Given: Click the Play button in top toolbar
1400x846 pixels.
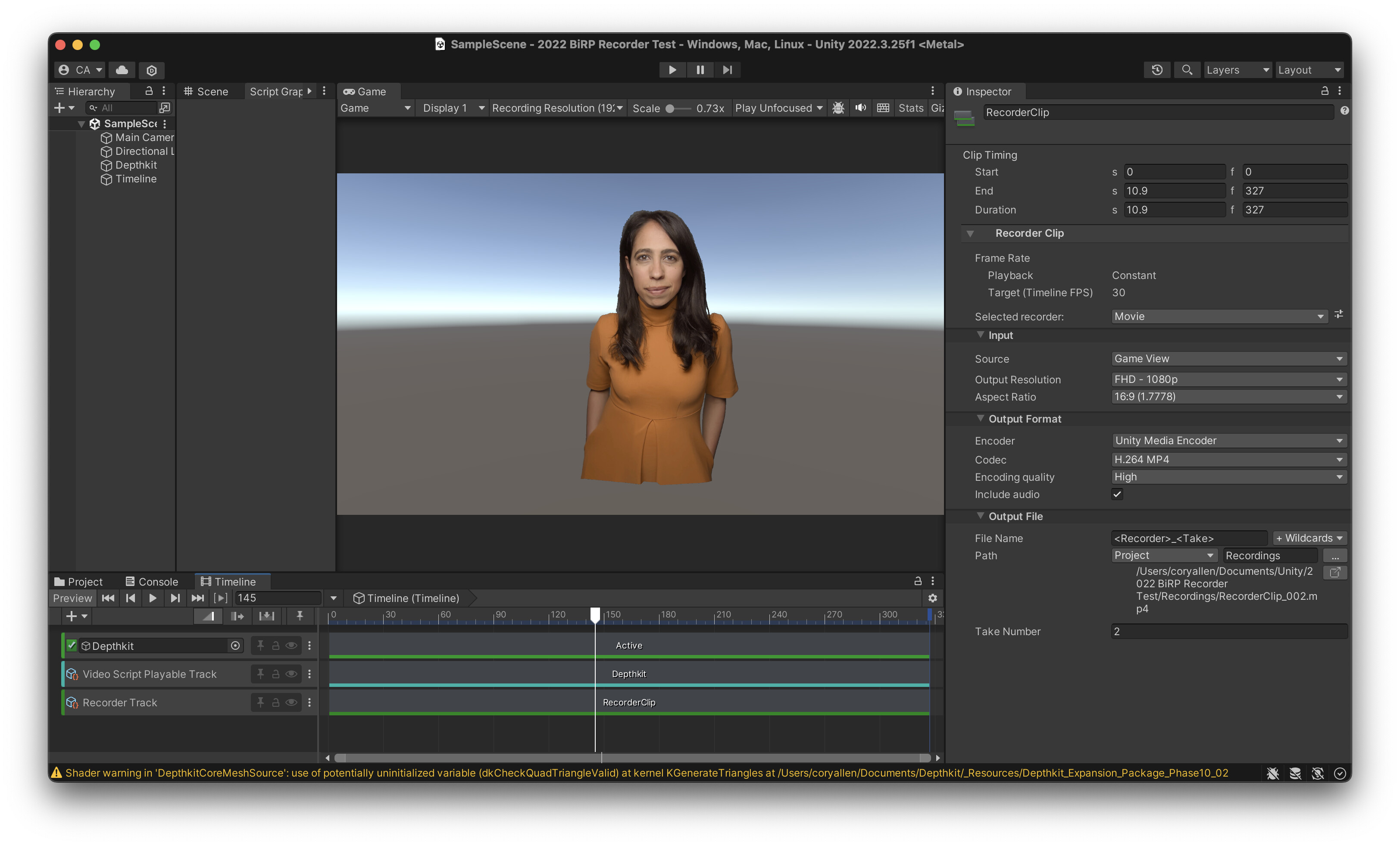Looking at the screenshot, I should point(672,70).
